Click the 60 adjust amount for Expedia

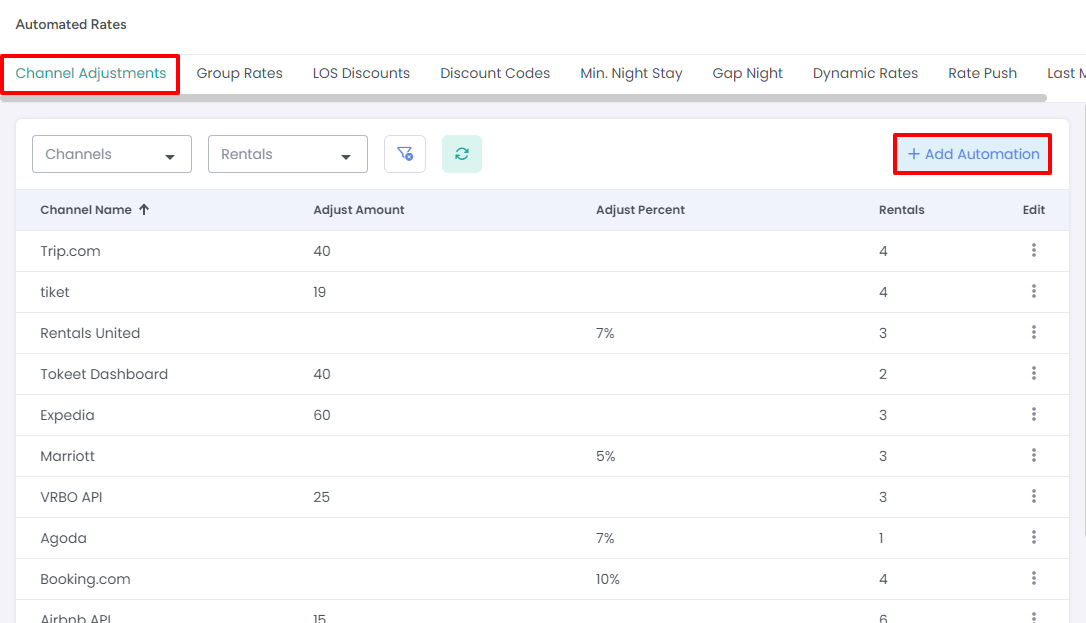coord(321,415)
